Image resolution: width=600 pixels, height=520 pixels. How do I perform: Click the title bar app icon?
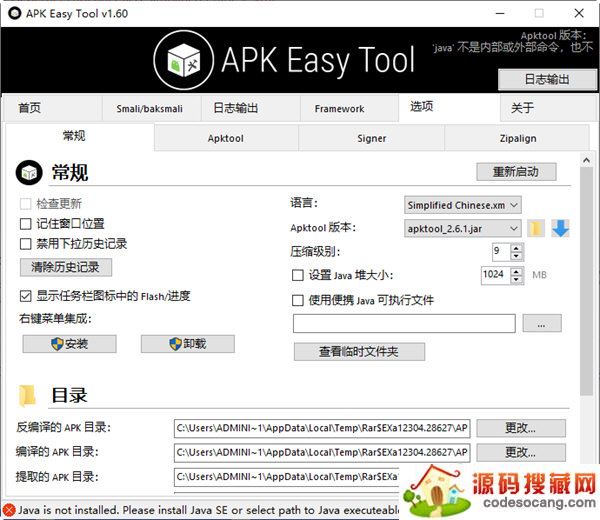pos(15,13)
